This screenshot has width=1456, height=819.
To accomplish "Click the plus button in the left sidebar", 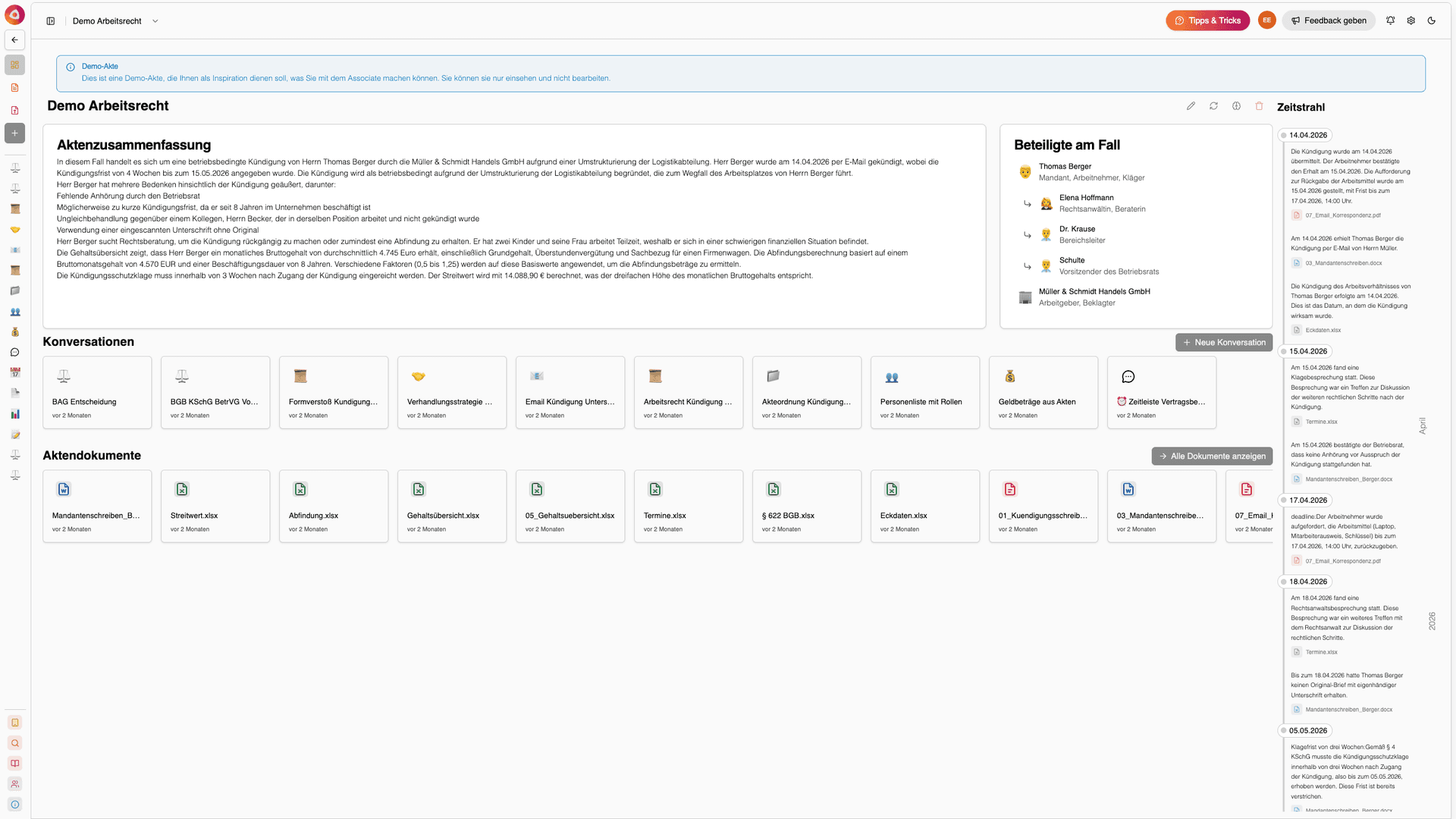I will tap(14, 133).
